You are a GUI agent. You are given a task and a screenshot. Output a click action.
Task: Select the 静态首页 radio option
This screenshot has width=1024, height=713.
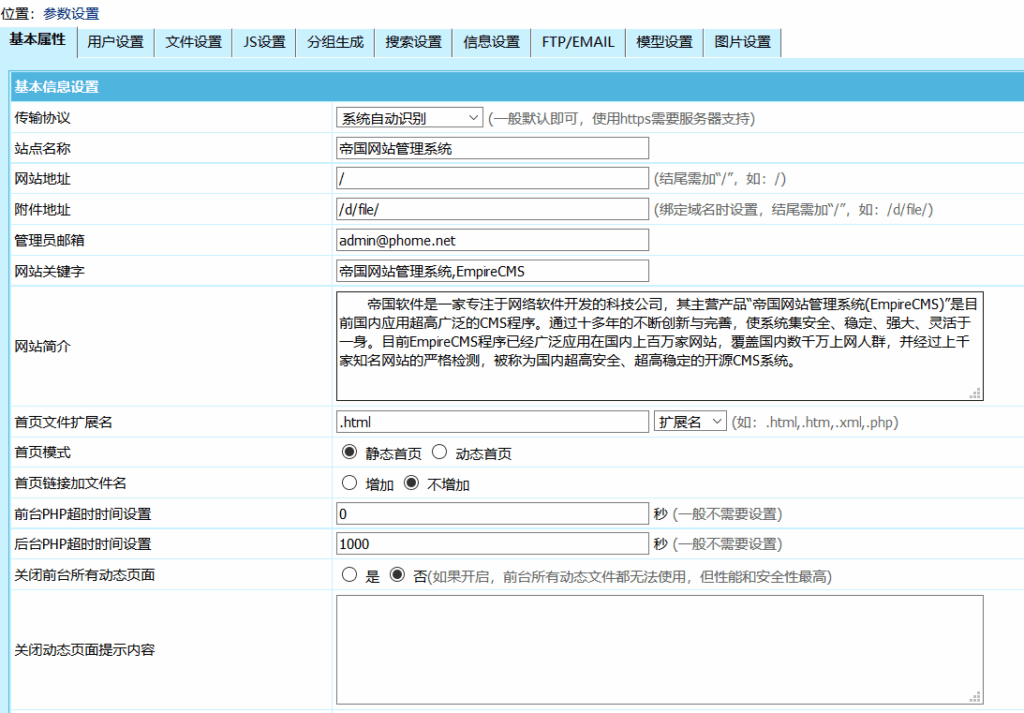point(349,453)
